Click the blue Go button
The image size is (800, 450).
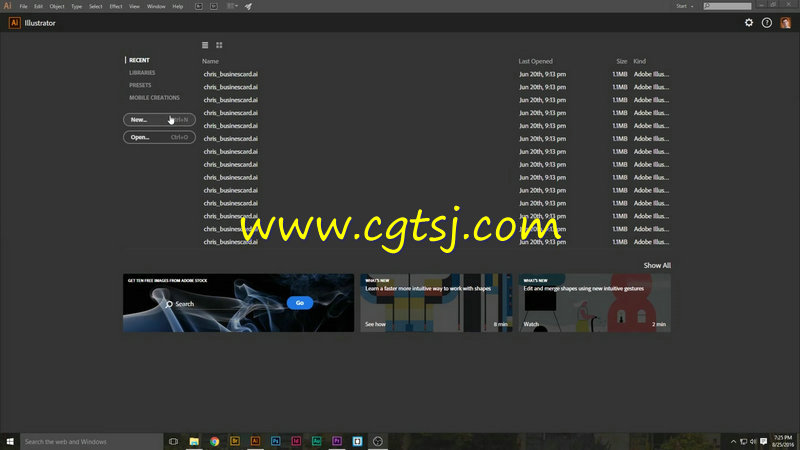pos(299,303)
